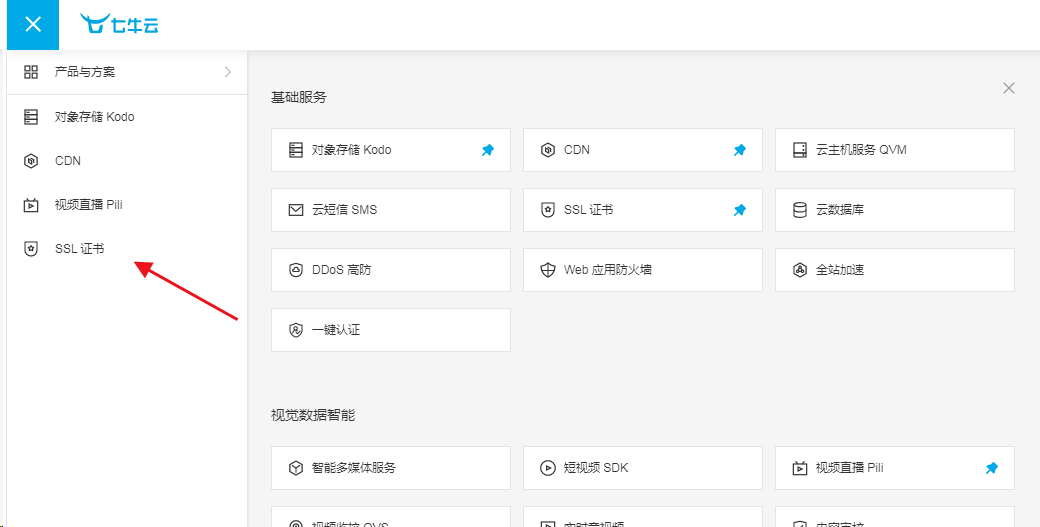Click the envelope icon on the SMS card
The width and height of the screenshot is (1040, 527).
click(296, 210)
